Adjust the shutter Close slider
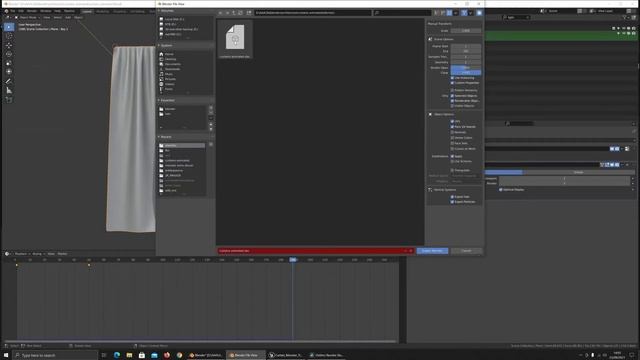The height and width of the screenshot is (360, 640). (466, 73)
